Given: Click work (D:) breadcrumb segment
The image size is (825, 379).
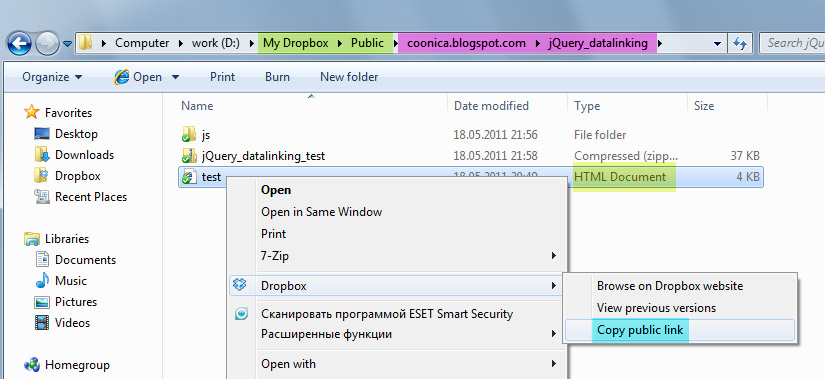Looking at the screenshot, I should point(216,43).
